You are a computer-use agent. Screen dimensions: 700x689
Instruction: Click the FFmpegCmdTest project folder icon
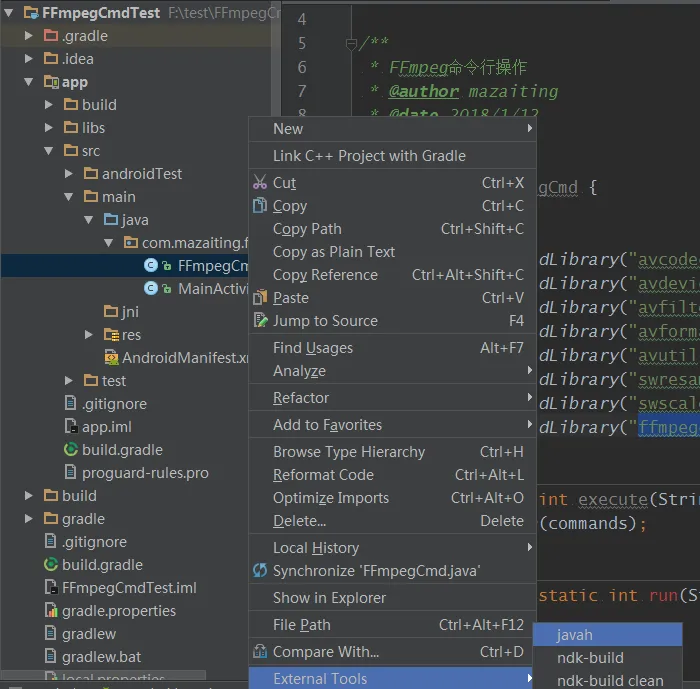point(31,13)
